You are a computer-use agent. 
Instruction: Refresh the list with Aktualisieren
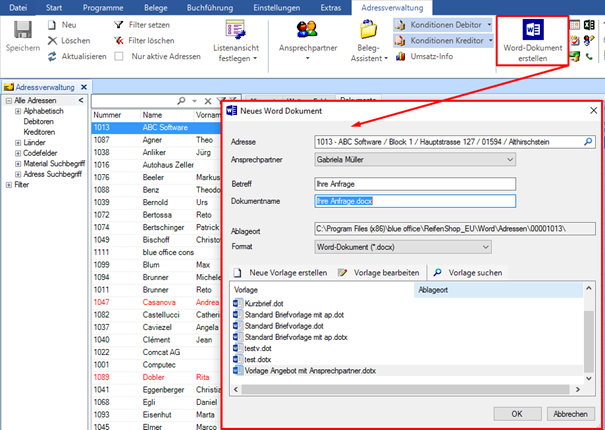click(x=77, y=56)
